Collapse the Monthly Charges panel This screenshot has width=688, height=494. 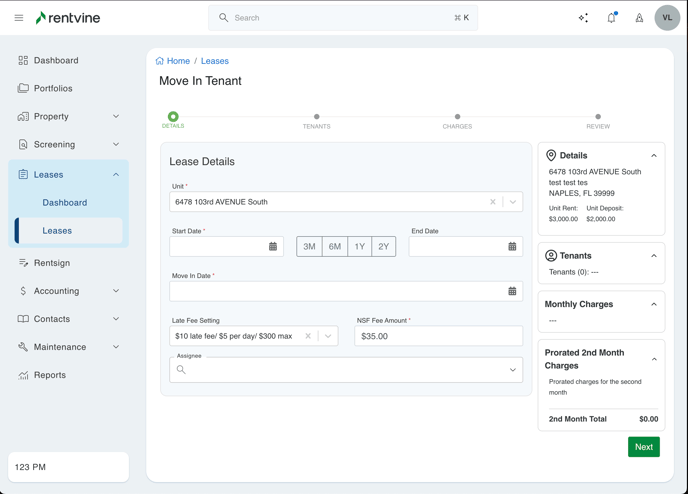pyautogui.click(x=654, y=304)
